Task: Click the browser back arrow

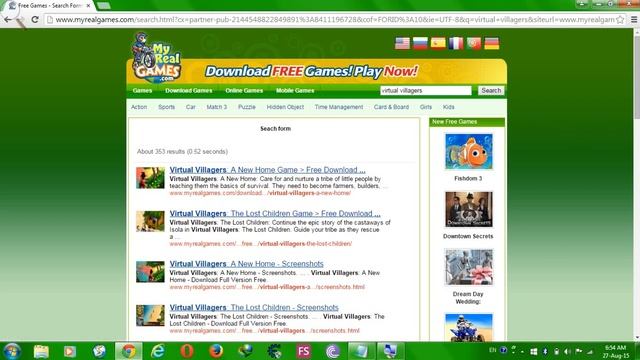Action: click(8, 19)
